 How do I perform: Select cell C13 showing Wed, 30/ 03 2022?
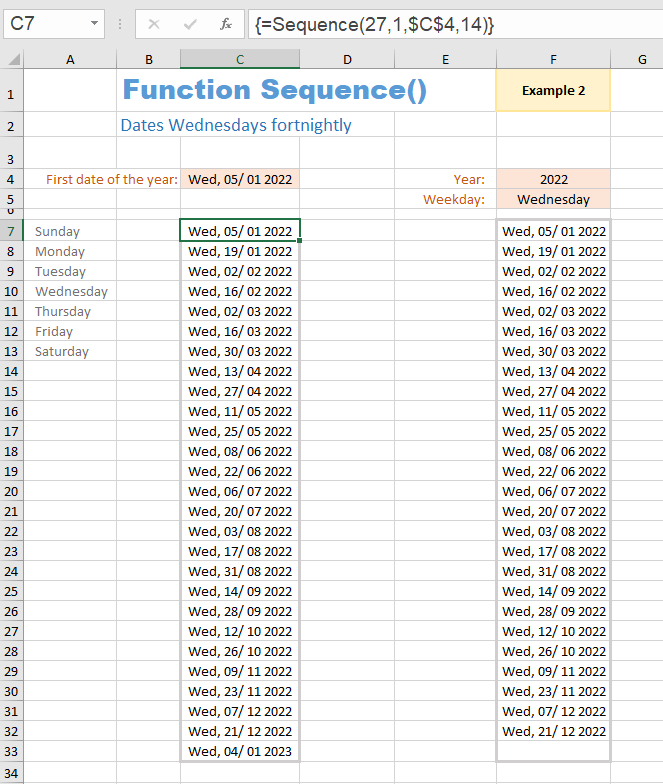click(x=240, y=351)
